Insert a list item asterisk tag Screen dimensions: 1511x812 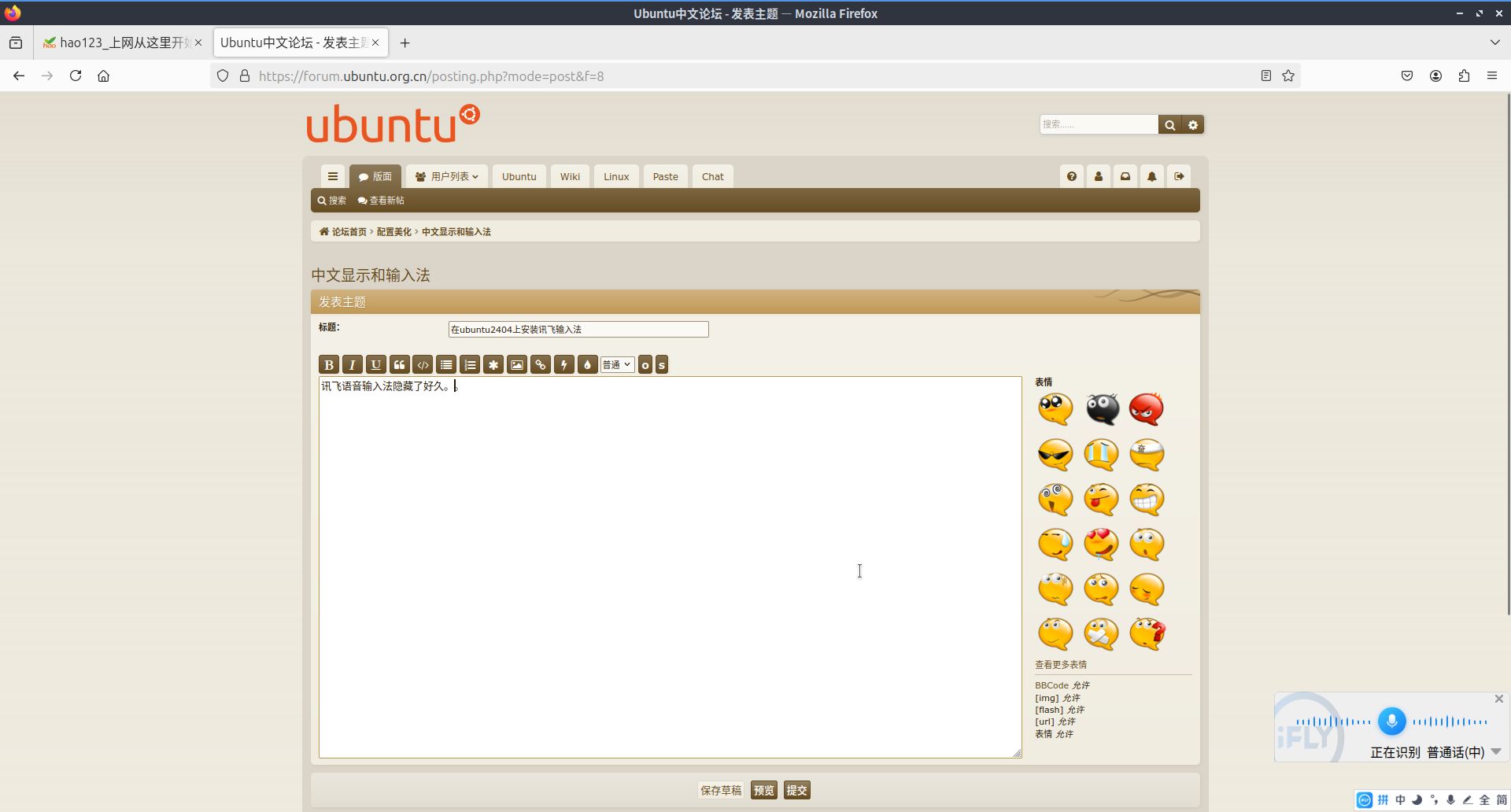click(x=493, y=364)
